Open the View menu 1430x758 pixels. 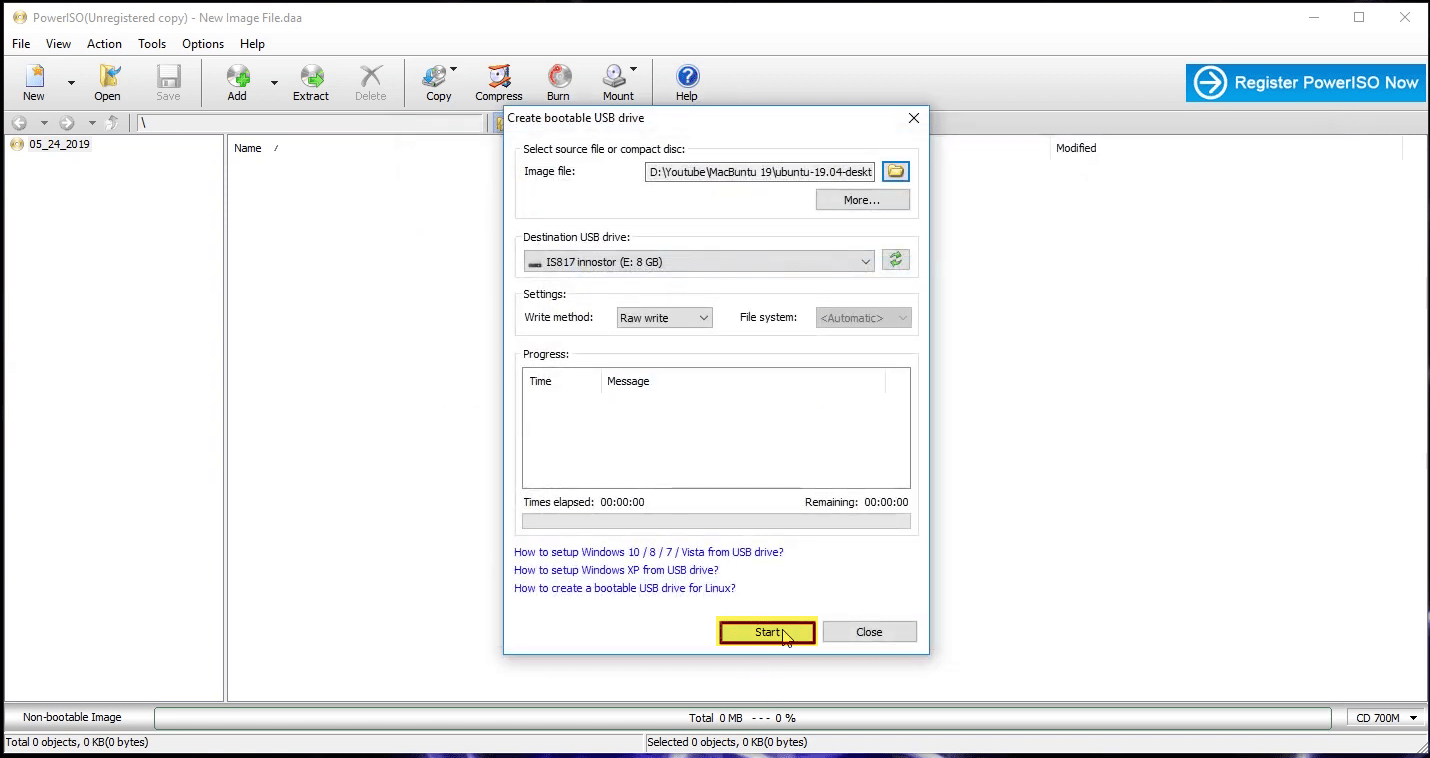coord(58,44)
